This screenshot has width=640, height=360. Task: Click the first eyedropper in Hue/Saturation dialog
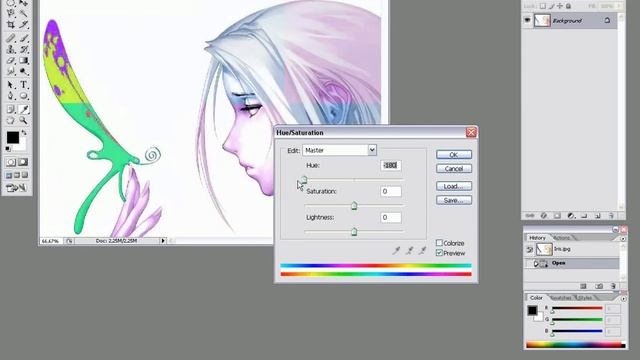[x=396, y=250]
